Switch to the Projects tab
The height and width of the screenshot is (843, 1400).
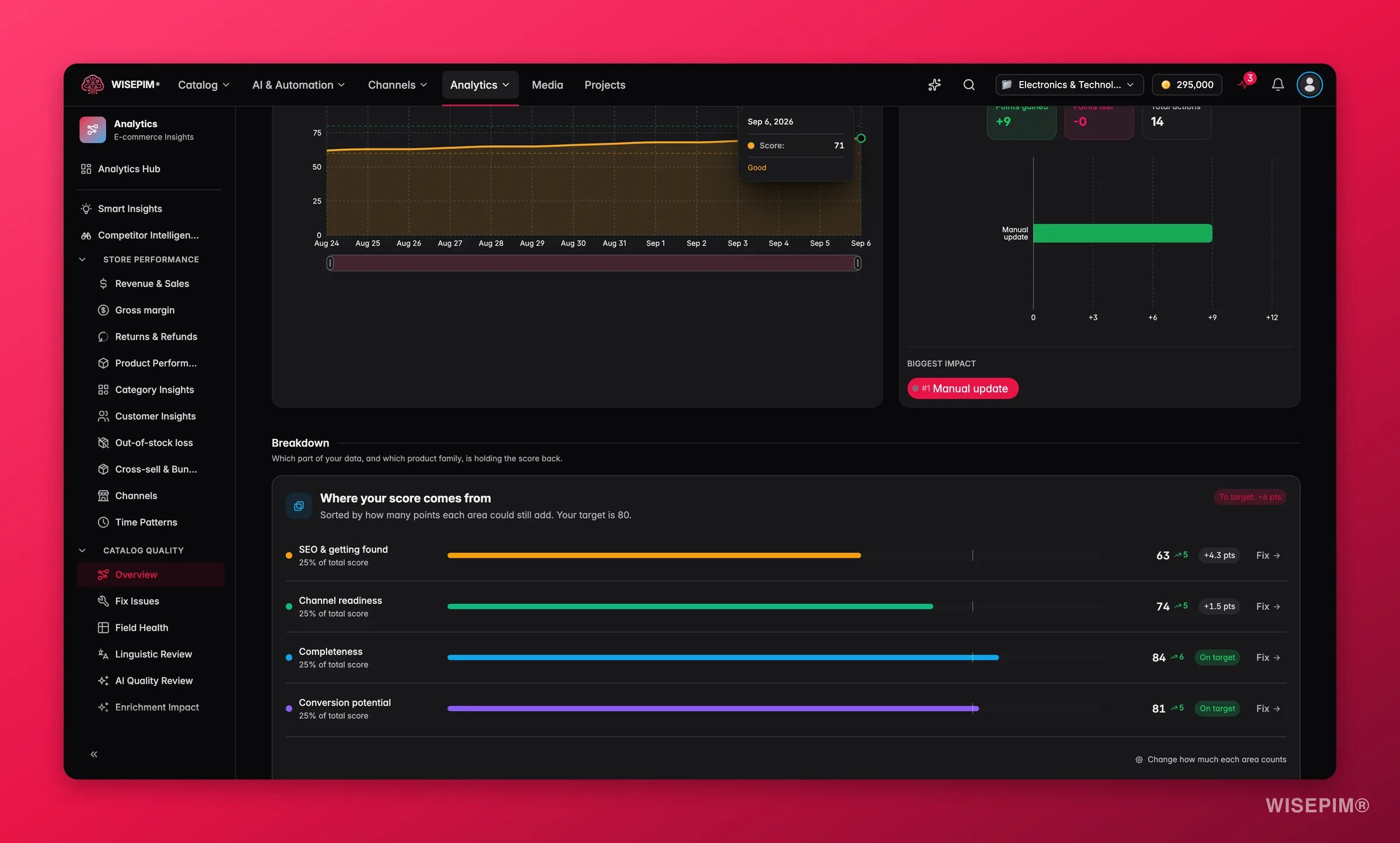[604, 85]
